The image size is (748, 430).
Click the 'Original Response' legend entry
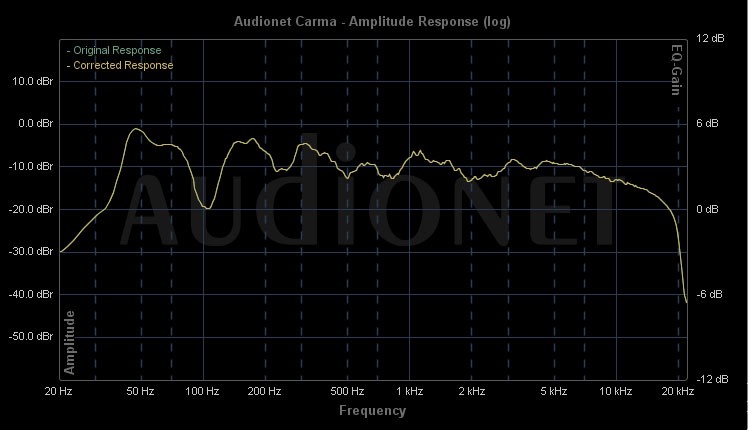tap(114, 51)
